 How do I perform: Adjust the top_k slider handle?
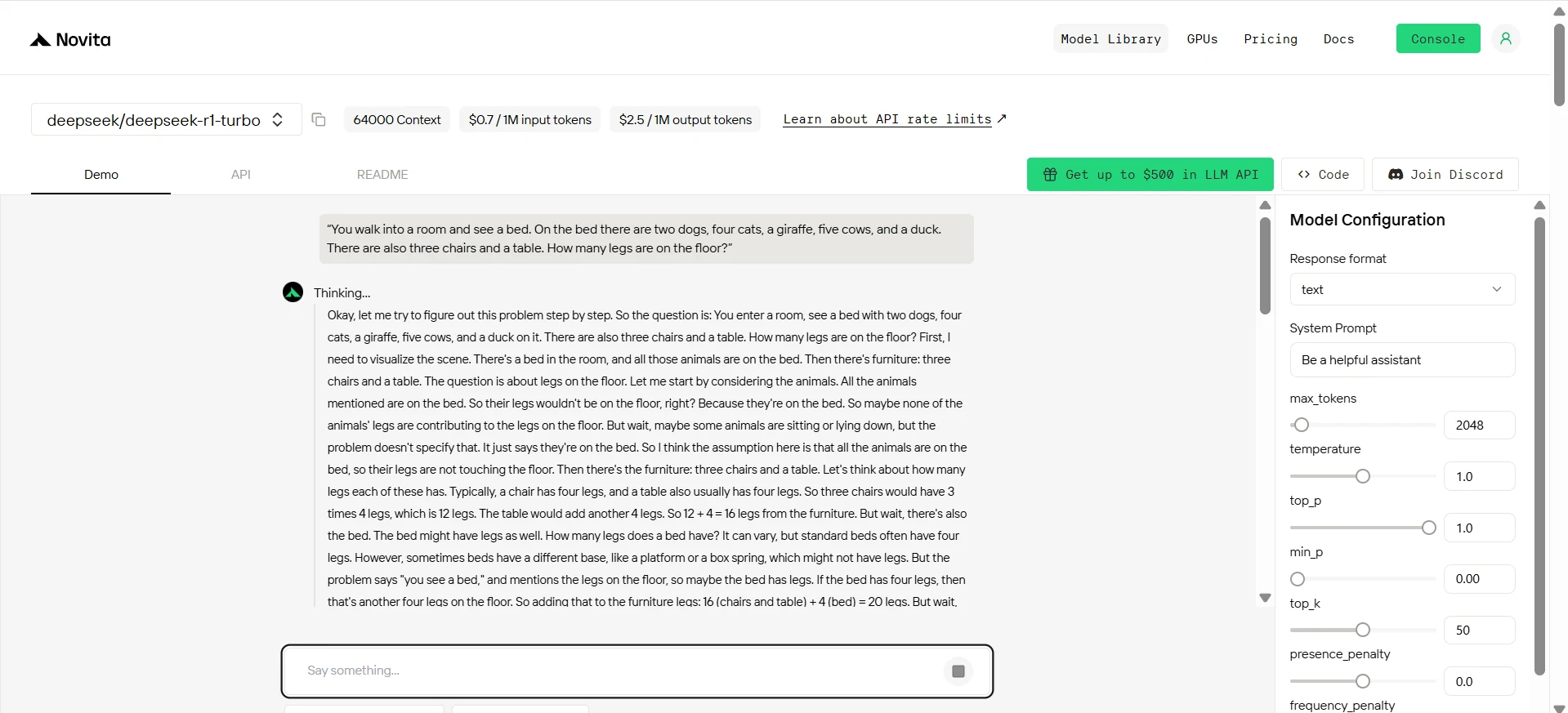[1362, 630]
